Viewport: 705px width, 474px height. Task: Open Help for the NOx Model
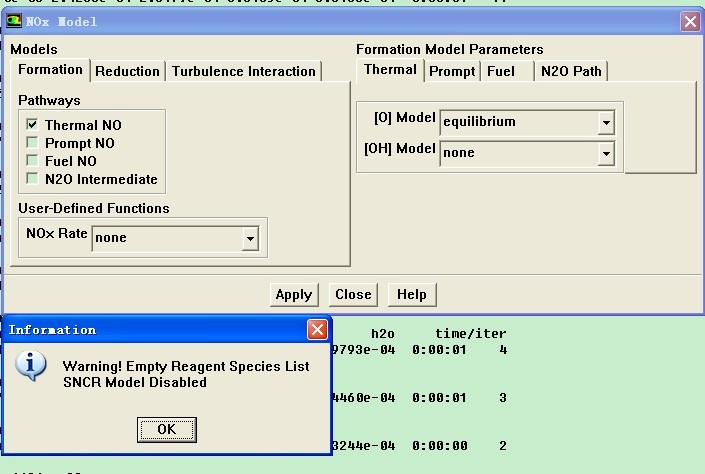tap(411, 294)
